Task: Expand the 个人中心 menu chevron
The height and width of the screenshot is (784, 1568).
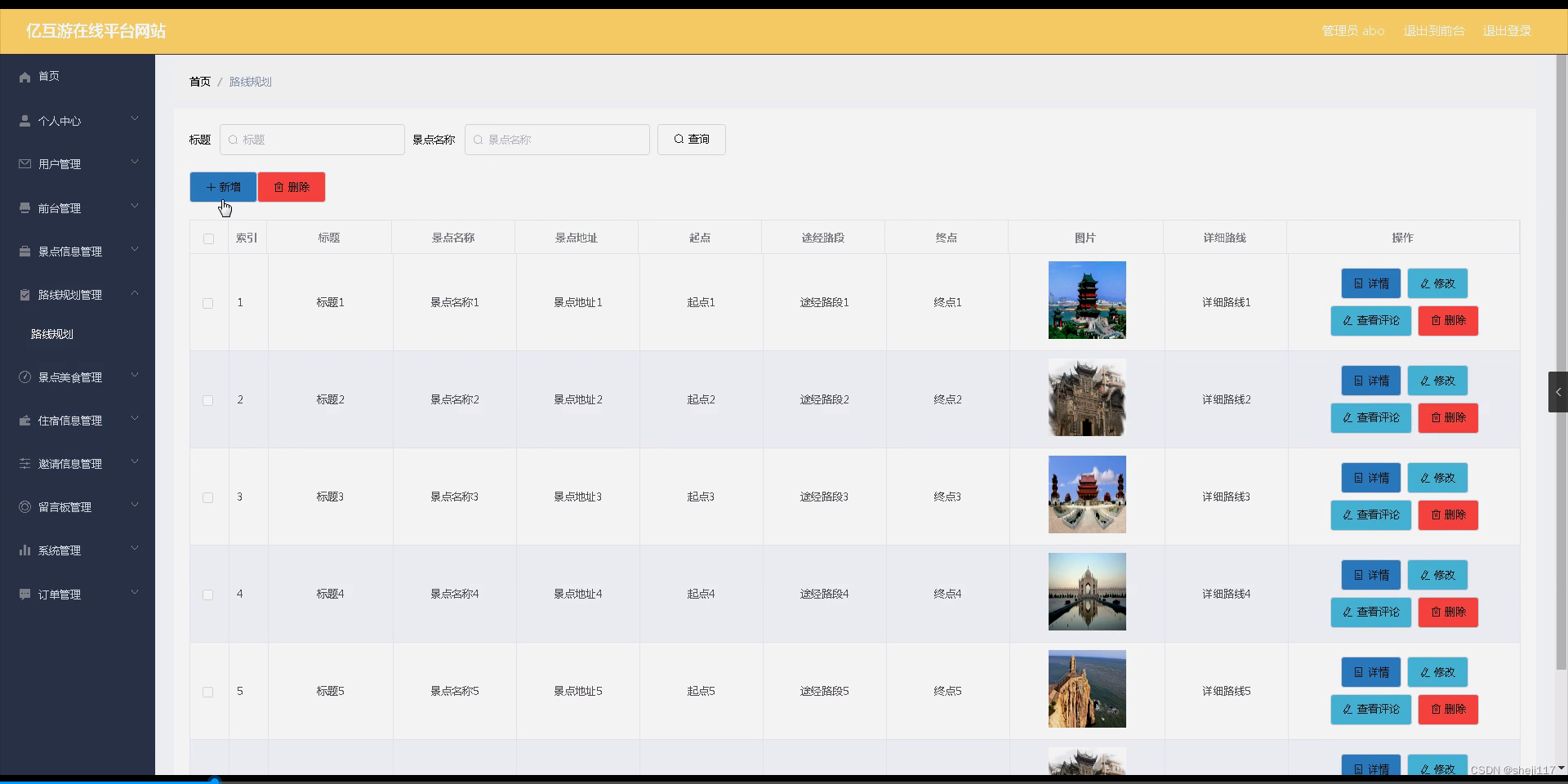Action: (x=135, y=119)
